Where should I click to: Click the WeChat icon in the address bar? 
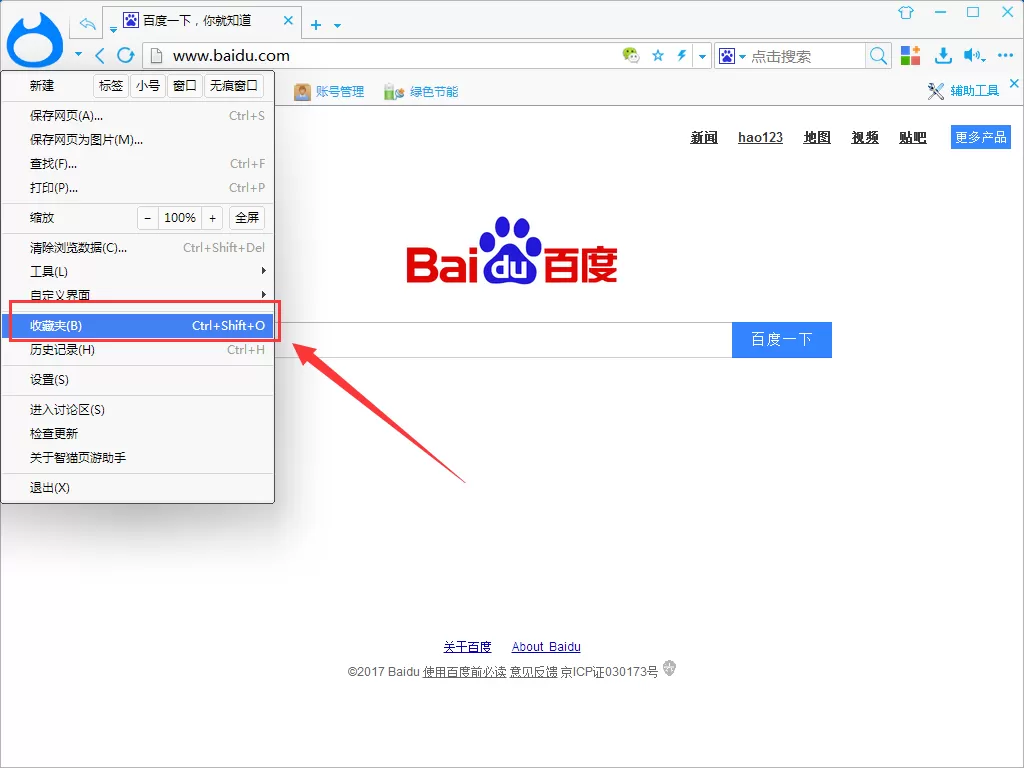631,56
